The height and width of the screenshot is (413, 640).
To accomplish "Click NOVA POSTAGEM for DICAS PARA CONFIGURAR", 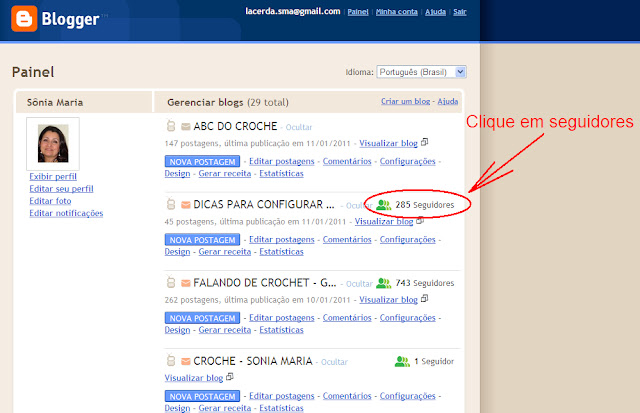I will tap(202, 240).
